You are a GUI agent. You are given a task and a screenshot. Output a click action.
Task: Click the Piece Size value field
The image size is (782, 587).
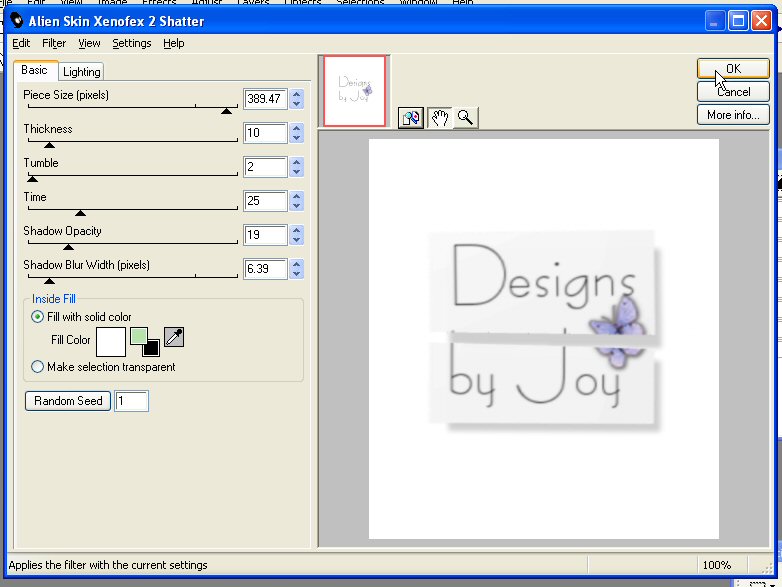[x=265, y=99]
